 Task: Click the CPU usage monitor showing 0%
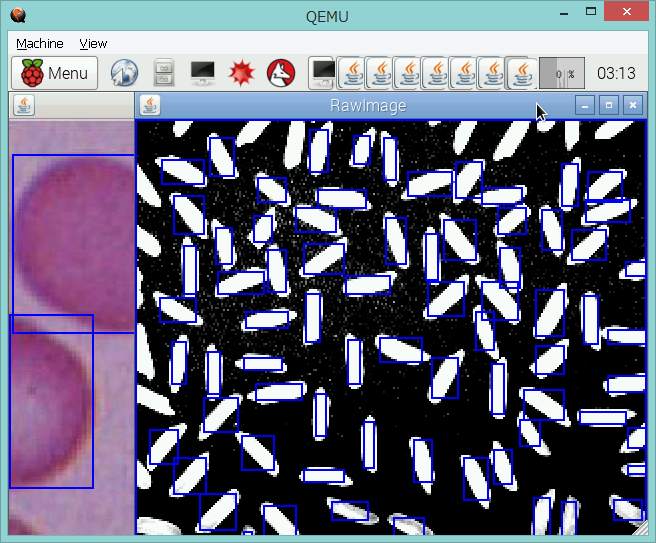[561, 73]
